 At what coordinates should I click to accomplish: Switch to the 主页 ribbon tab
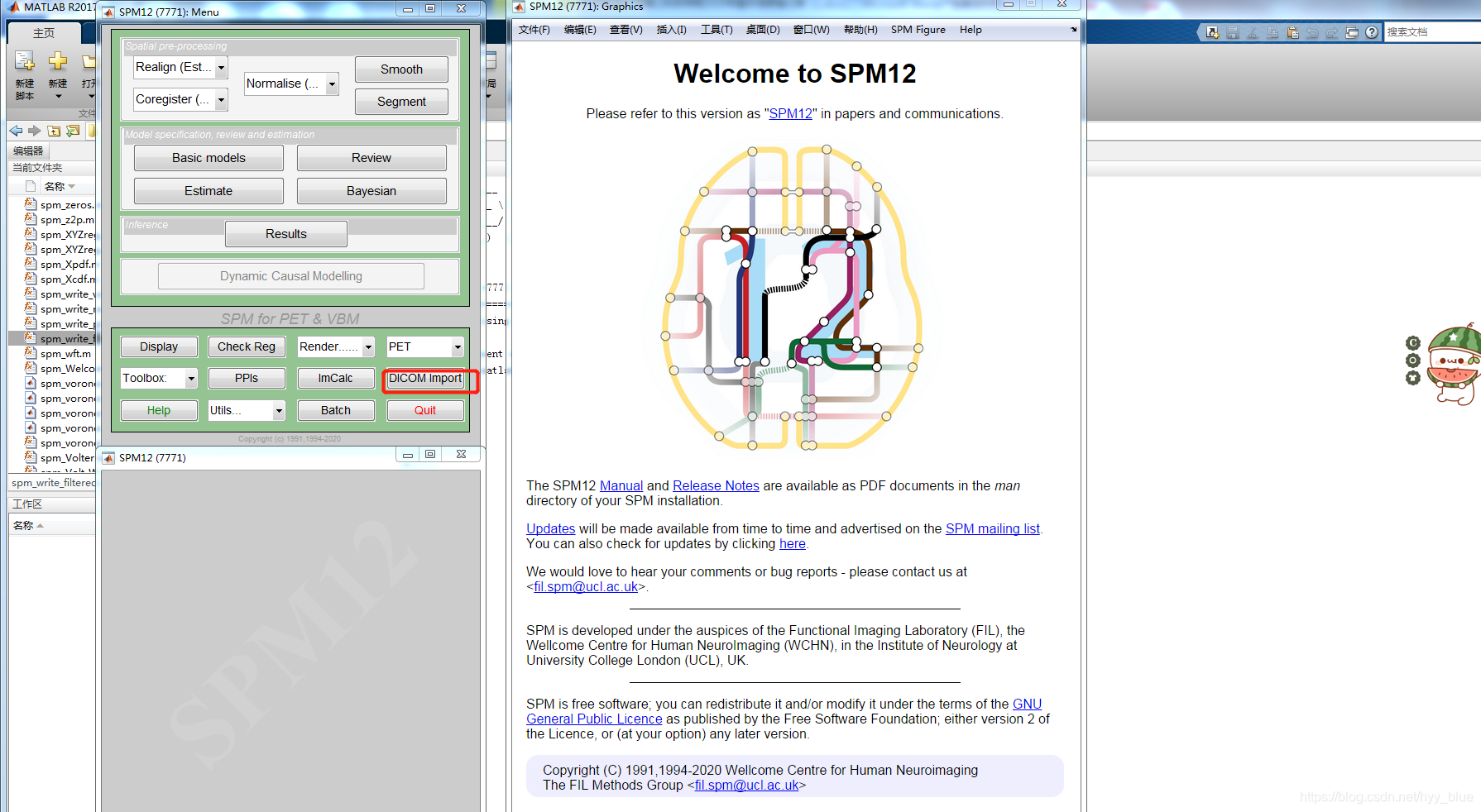[44, 33]
